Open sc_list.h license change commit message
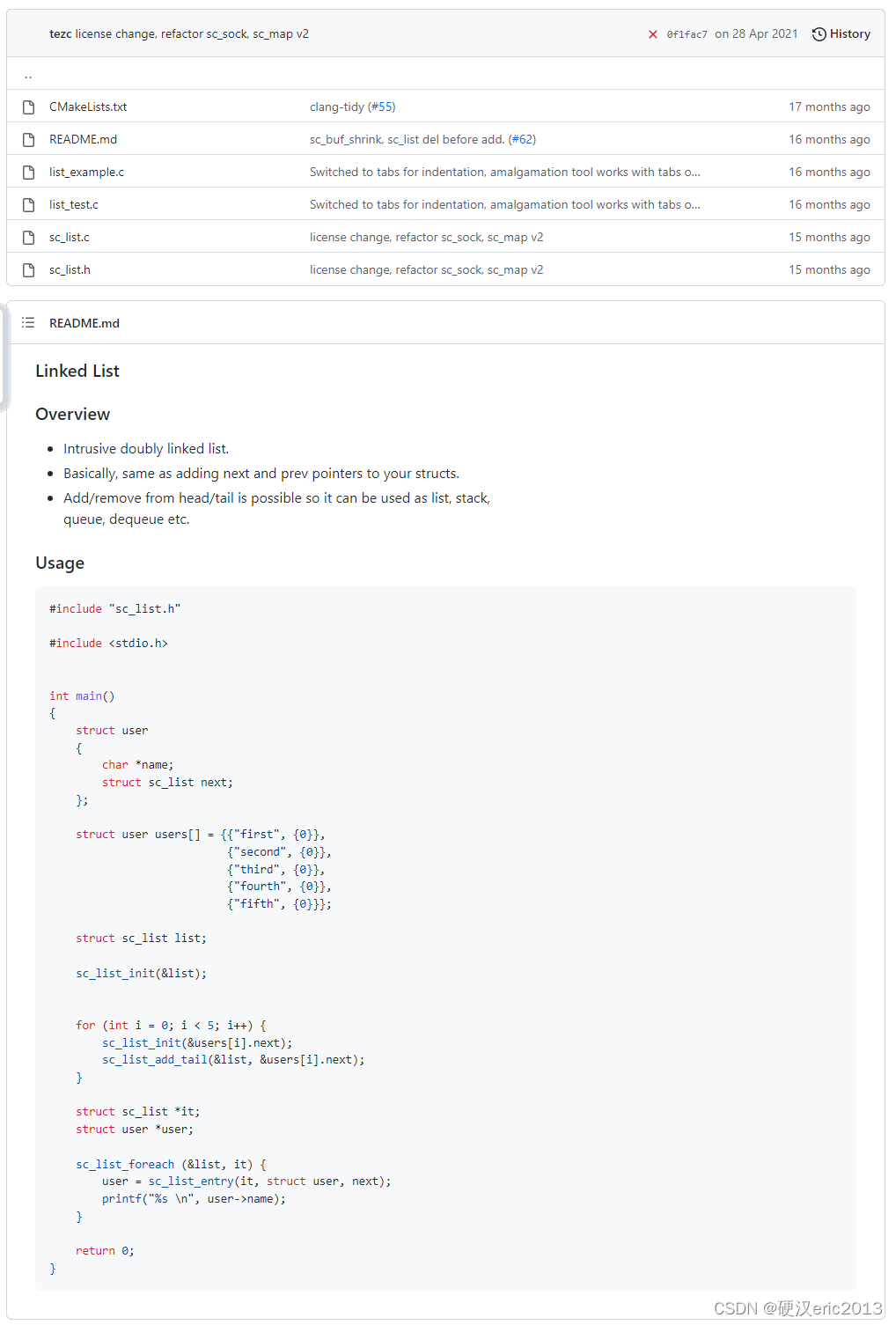 point(426,269)
